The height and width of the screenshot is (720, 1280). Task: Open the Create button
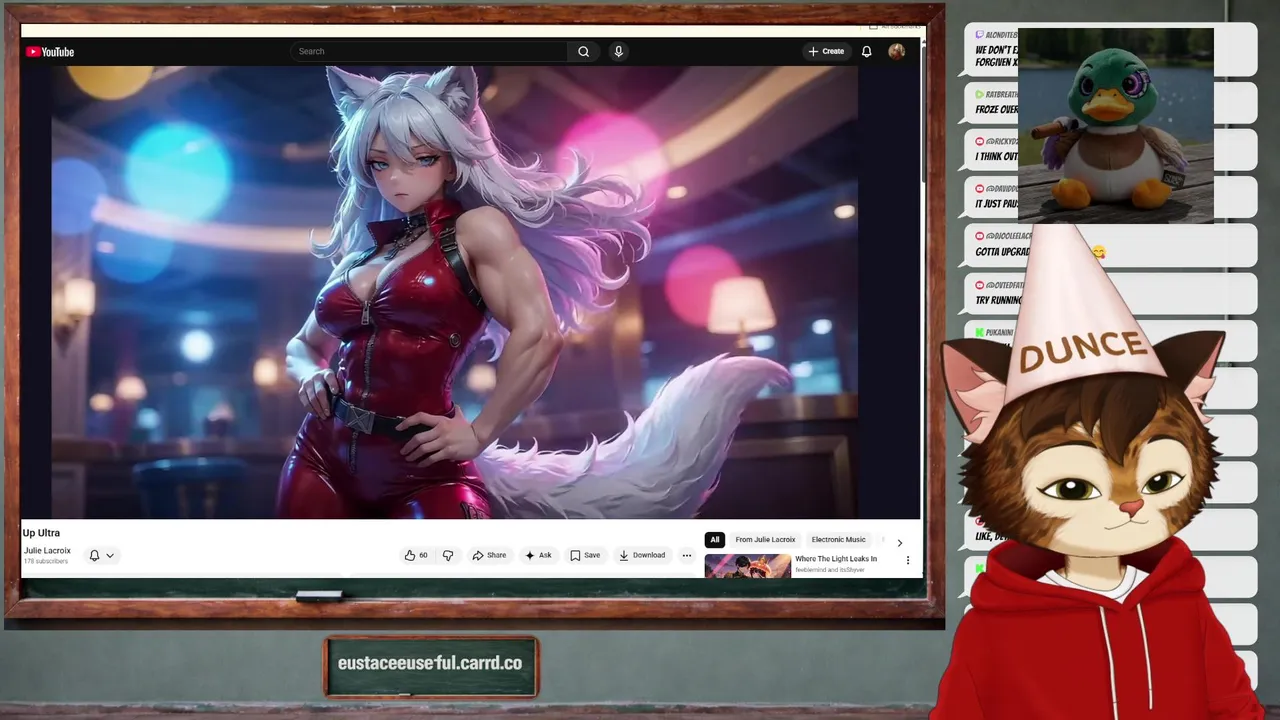(x=826, y=51)
